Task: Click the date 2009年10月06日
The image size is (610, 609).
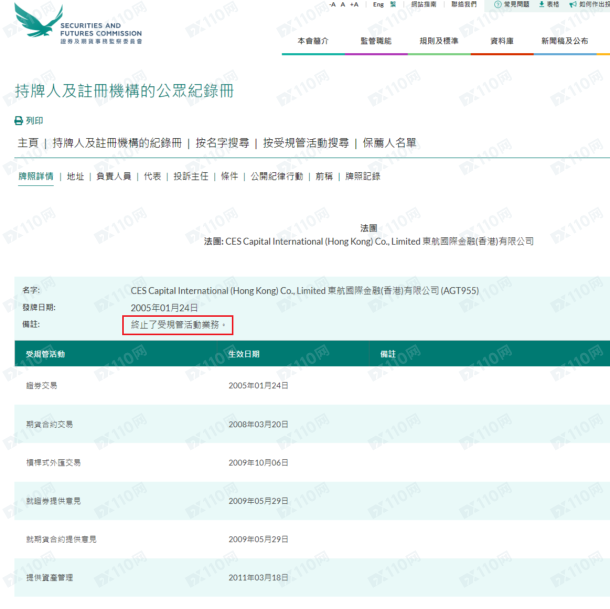Action: [x=258, y=463]
